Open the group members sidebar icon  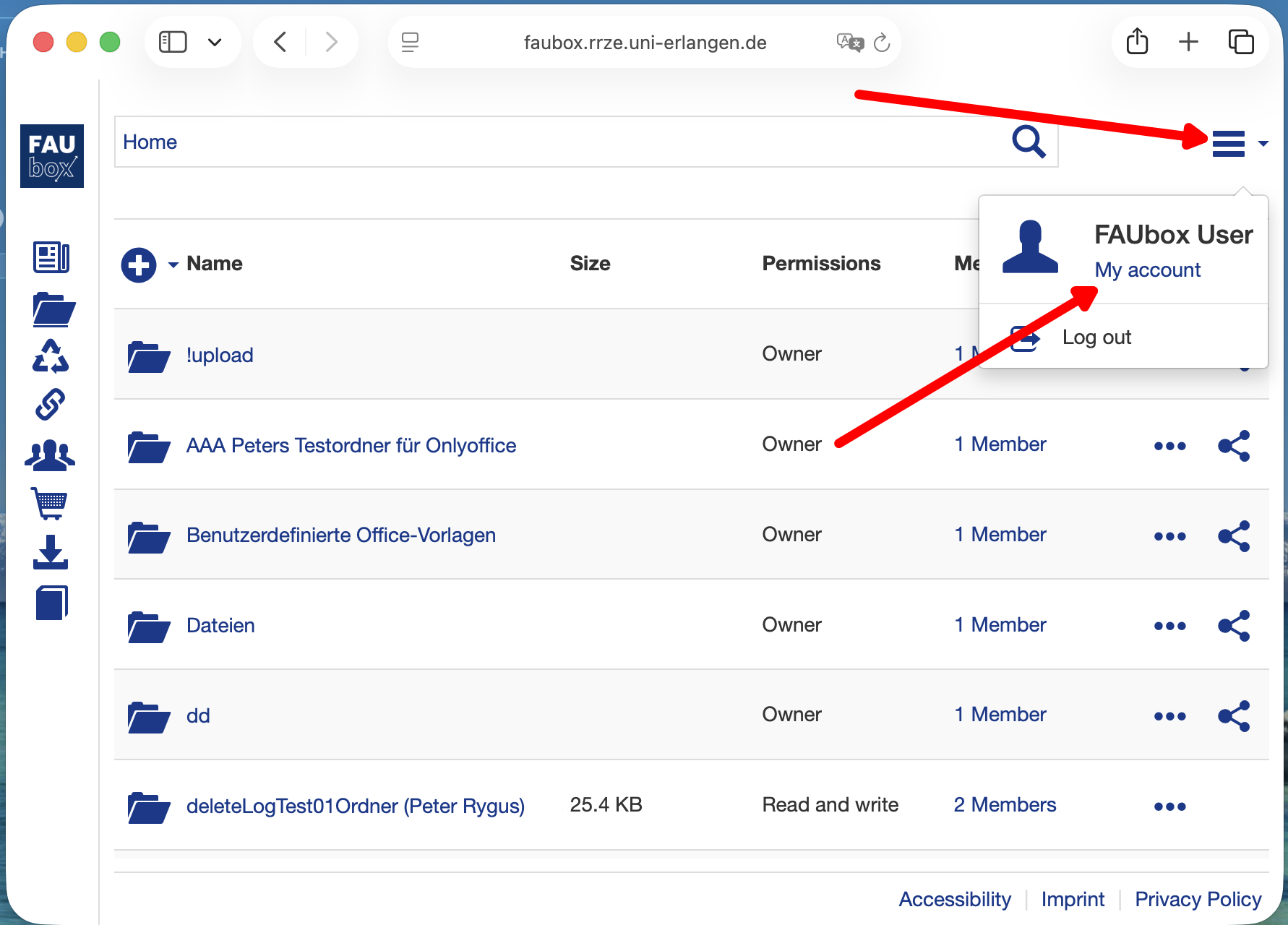point(51,455)
